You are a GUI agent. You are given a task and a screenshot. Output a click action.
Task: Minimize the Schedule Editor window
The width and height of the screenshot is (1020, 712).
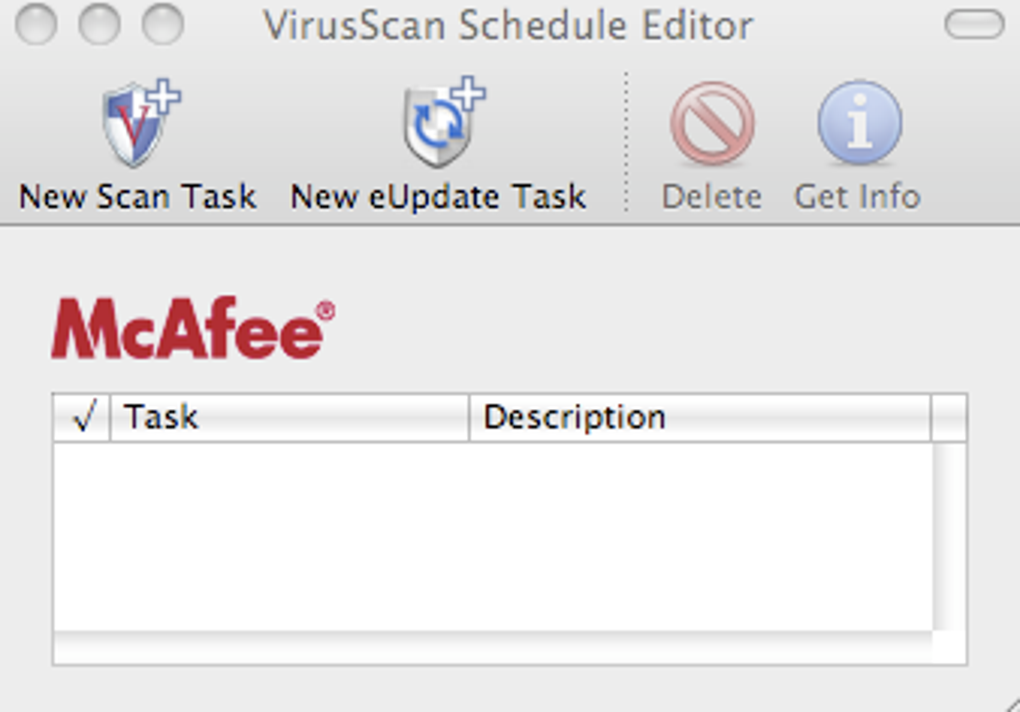pyautogui.click(x=99, y=25)
